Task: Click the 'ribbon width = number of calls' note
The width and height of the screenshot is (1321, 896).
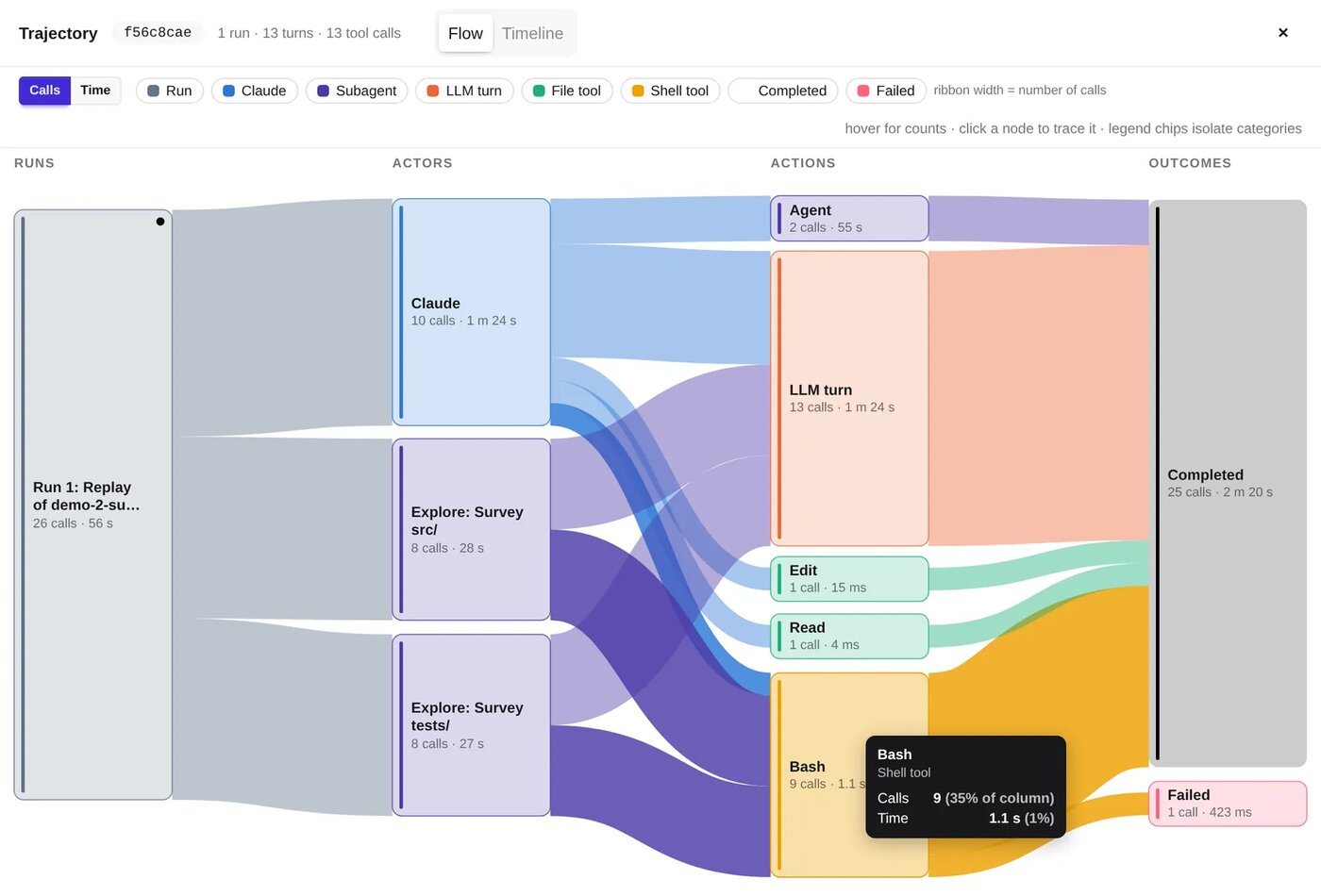Action: click(x=1020, y=91)
